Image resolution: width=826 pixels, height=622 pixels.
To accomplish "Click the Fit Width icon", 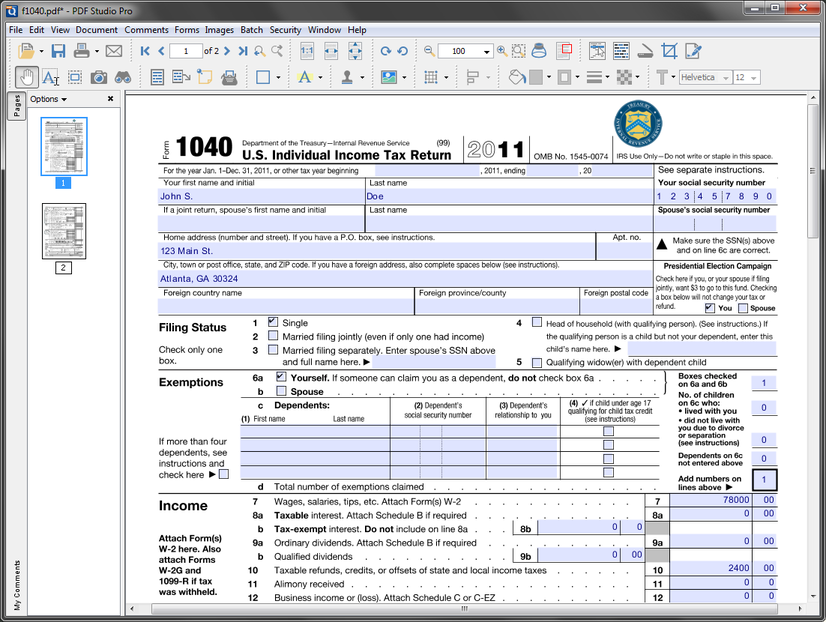I will (x=331, y=51).
